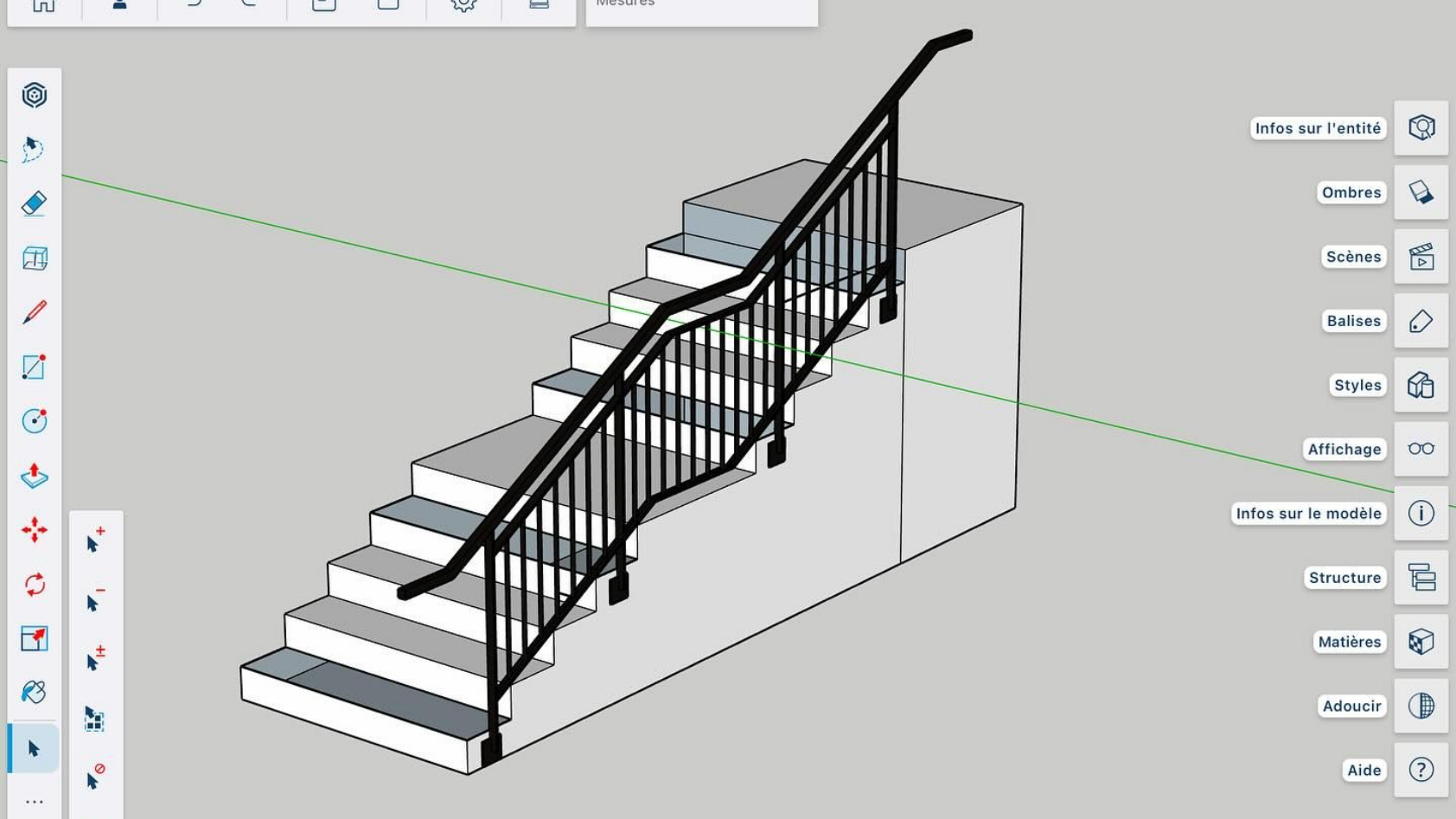
Task: Open app settings via the gear icon
Action: coord(463,4)
